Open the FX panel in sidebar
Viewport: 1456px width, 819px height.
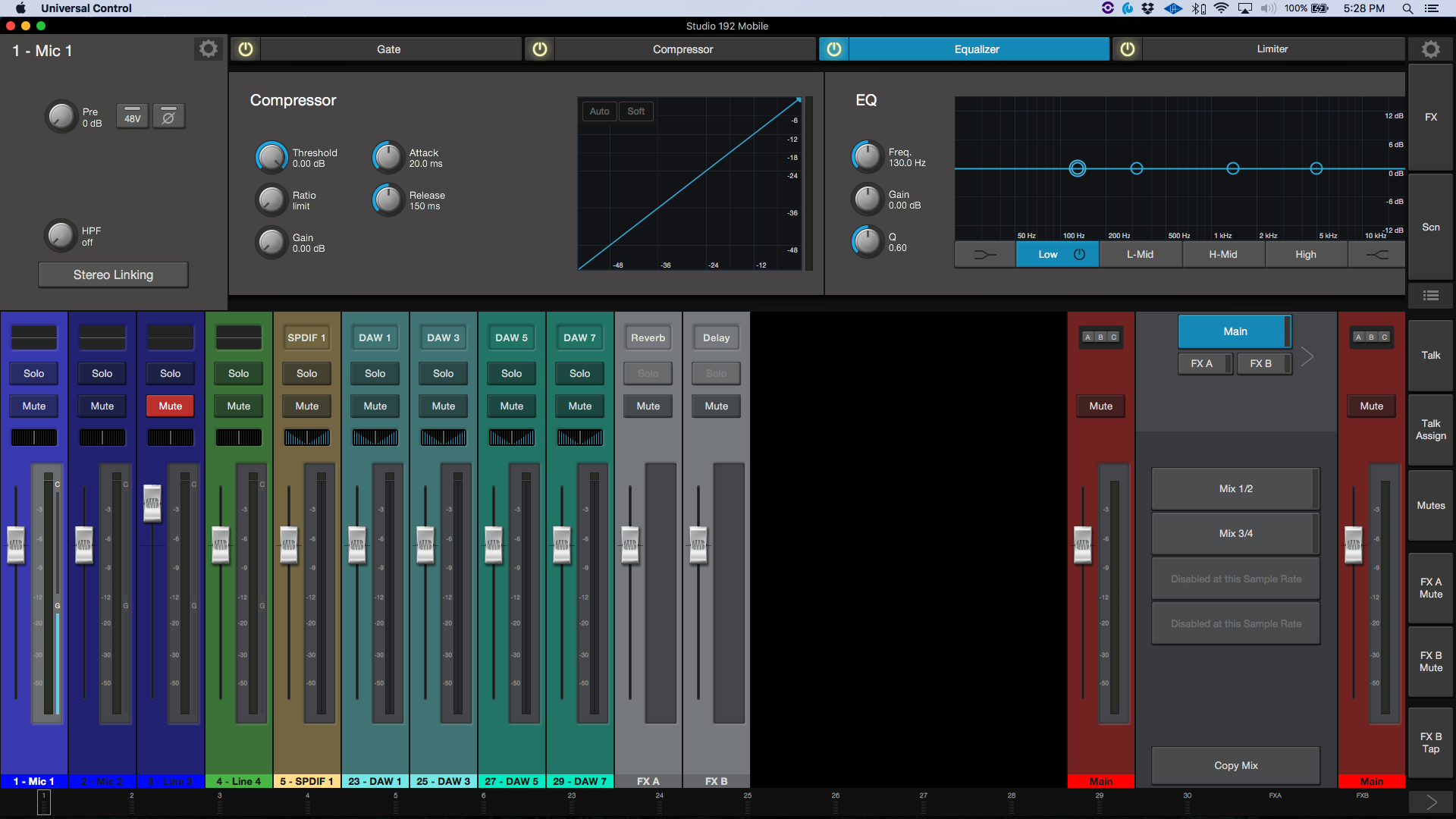[x=1431, y=118]
